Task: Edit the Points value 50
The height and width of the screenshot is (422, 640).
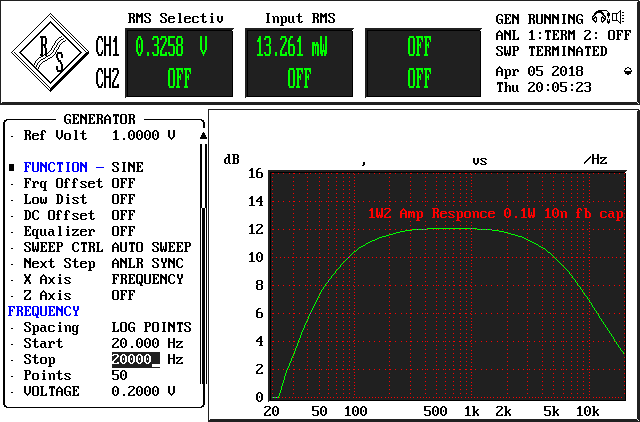Action: coord(119,375)
